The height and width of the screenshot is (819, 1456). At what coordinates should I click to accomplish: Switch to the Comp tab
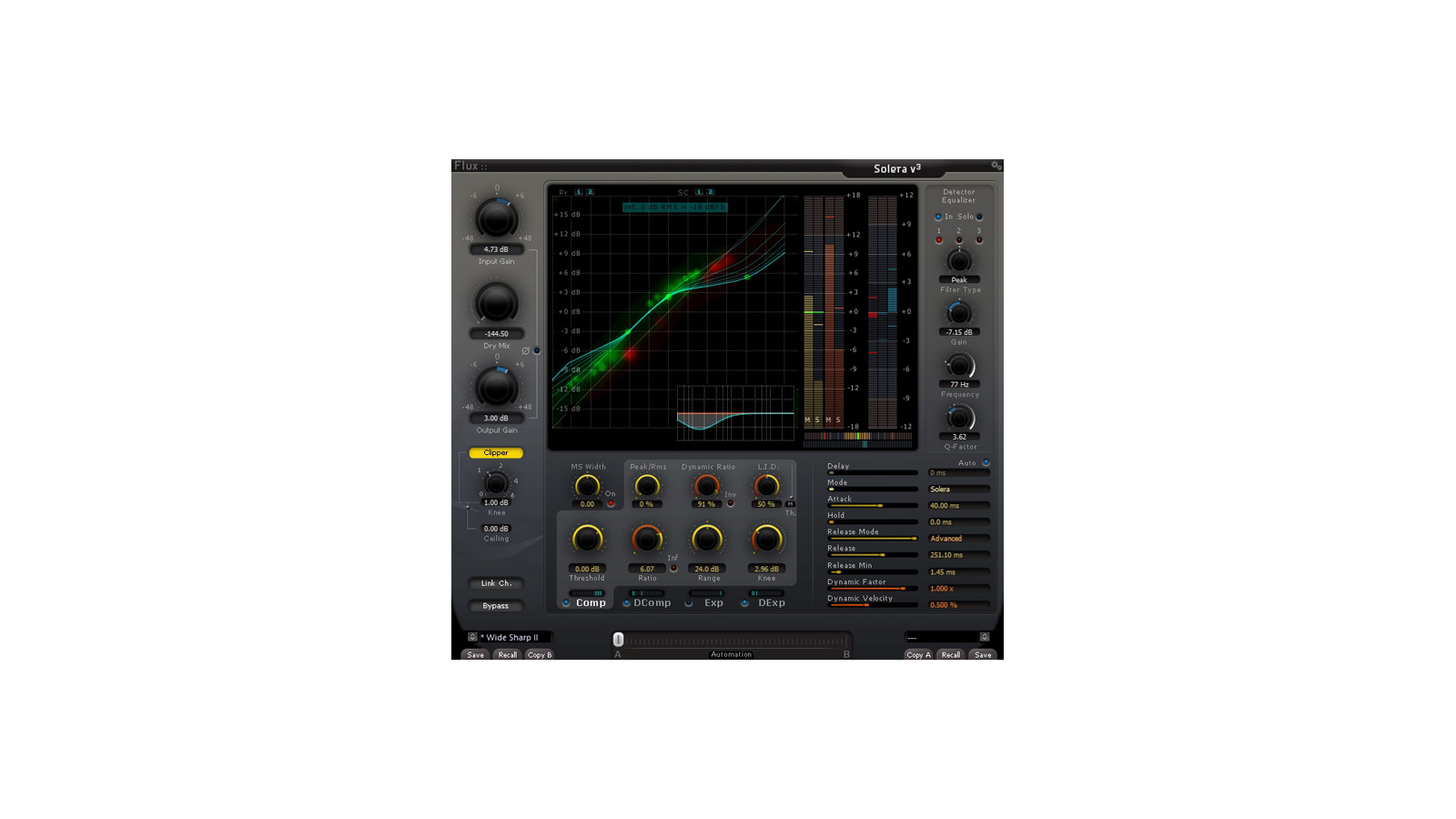click(x=591, y=602)
